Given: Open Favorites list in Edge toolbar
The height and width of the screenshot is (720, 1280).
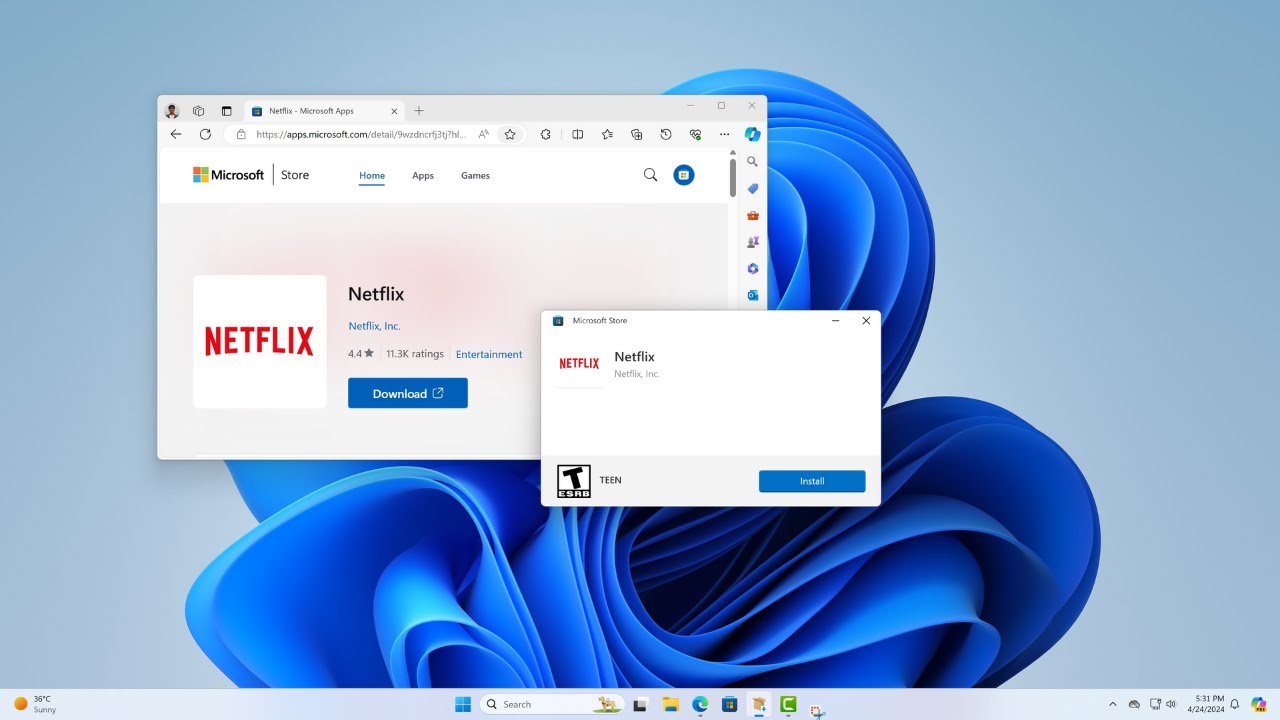Looking at the screenshot, I should coord(607,134).
